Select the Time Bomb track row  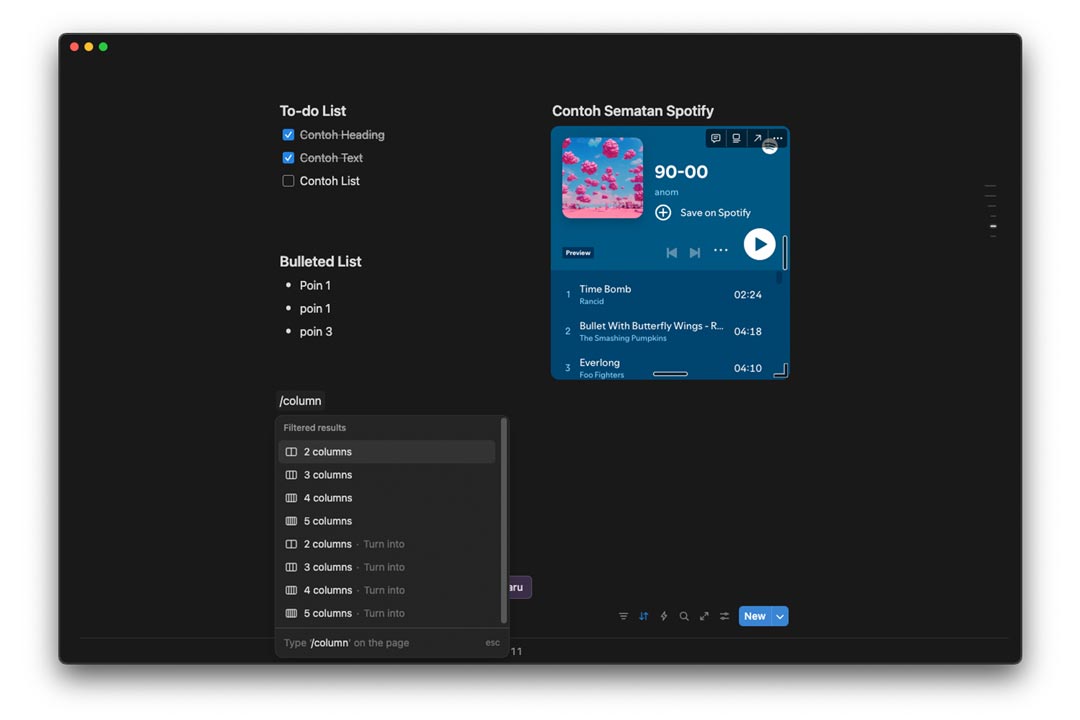665,294
